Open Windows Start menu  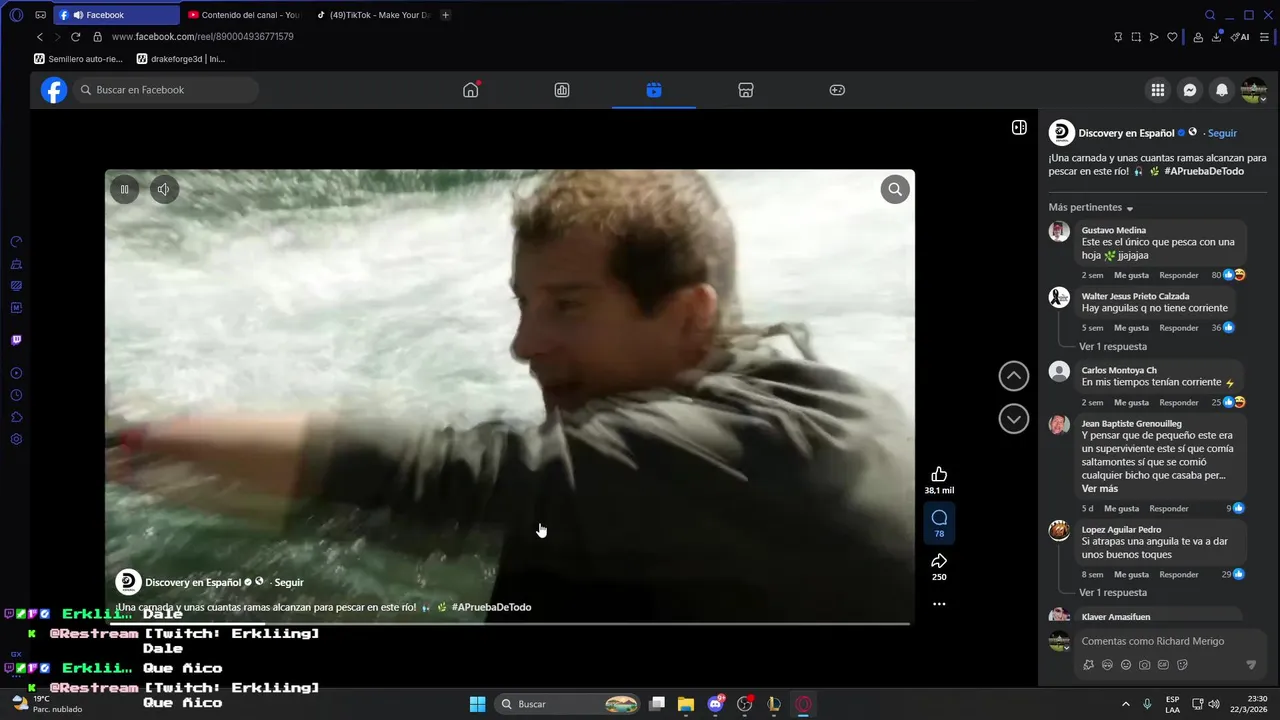477,704
